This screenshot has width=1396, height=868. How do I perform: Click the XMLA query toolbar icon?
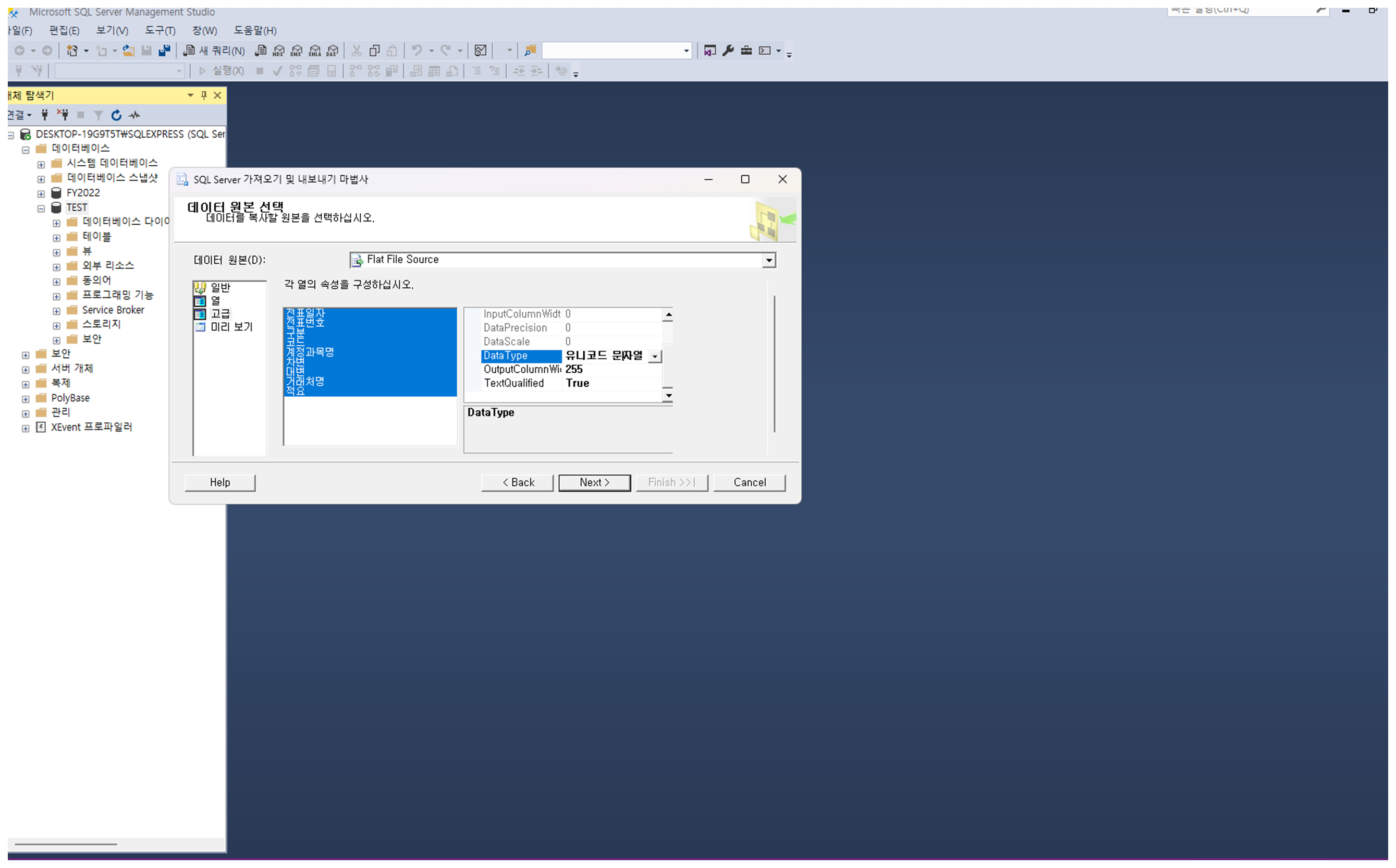[x=314, y=51]
